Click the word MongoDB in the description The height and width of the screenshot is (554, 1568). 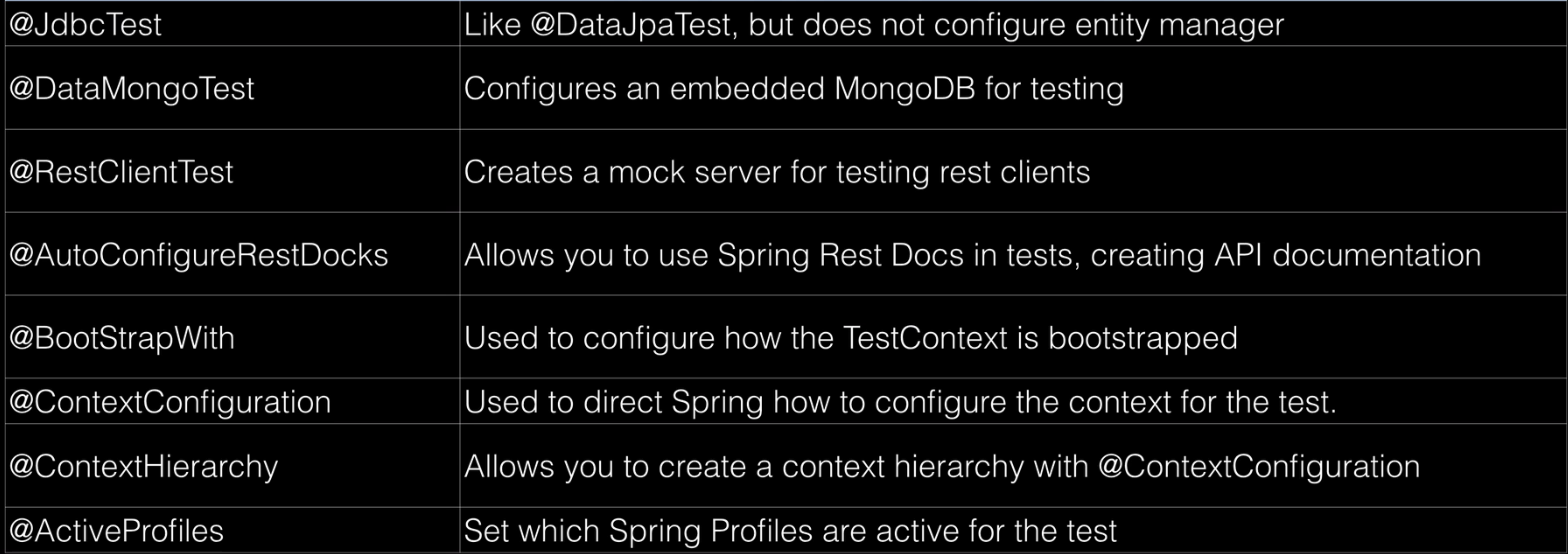905,88
